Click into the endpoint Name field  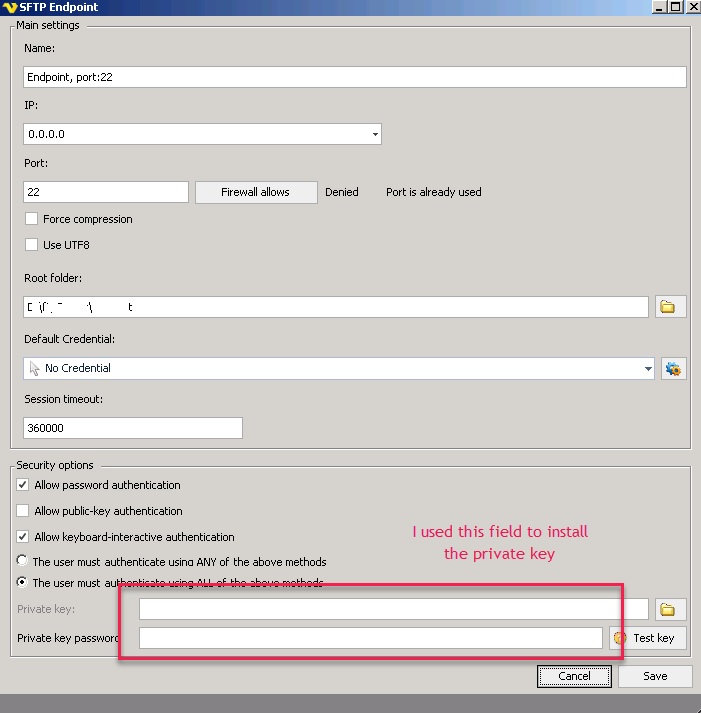tap(354, 77)
